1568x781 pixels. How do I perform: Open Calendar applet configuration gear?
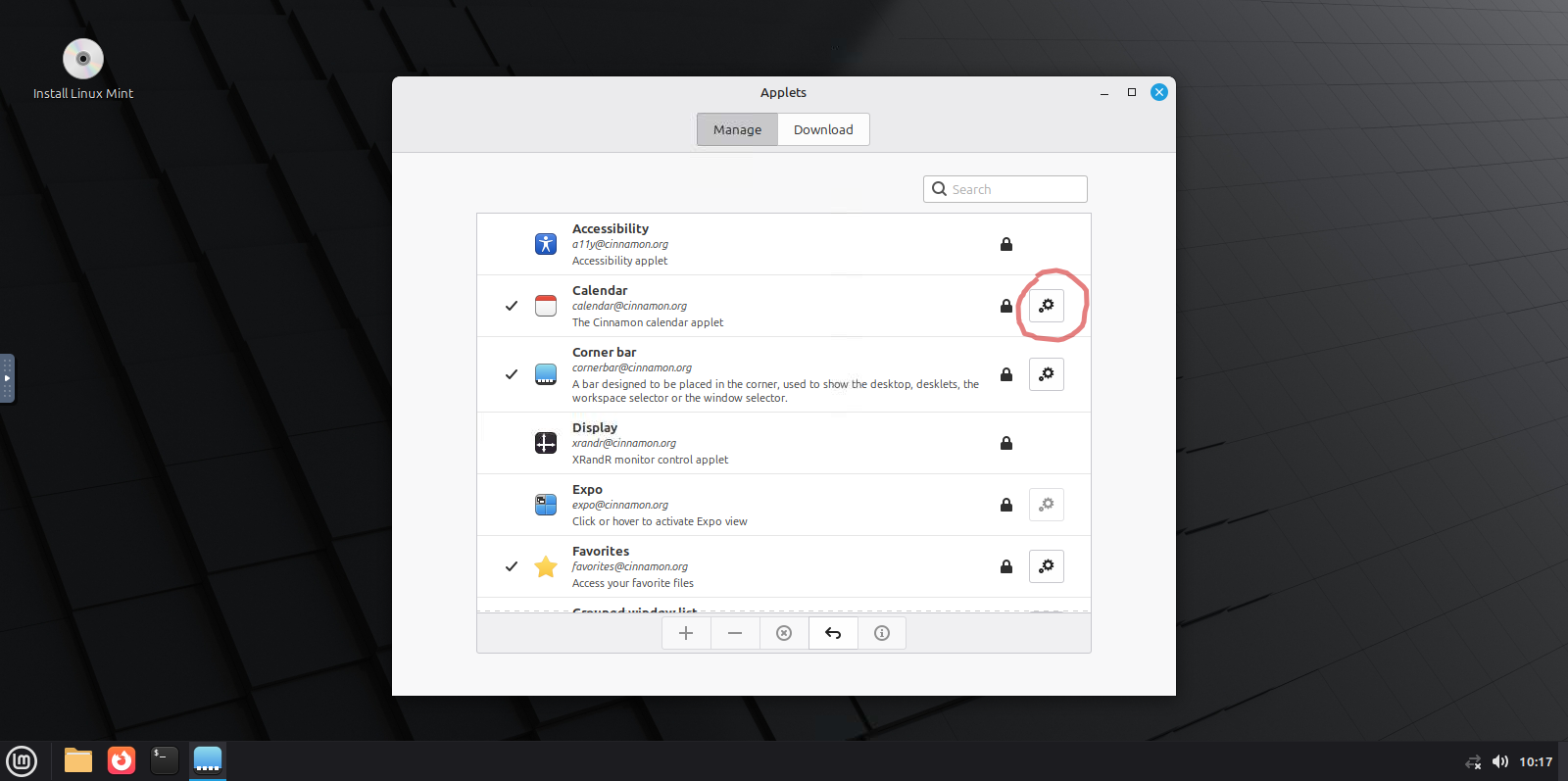coord(1047,306)
